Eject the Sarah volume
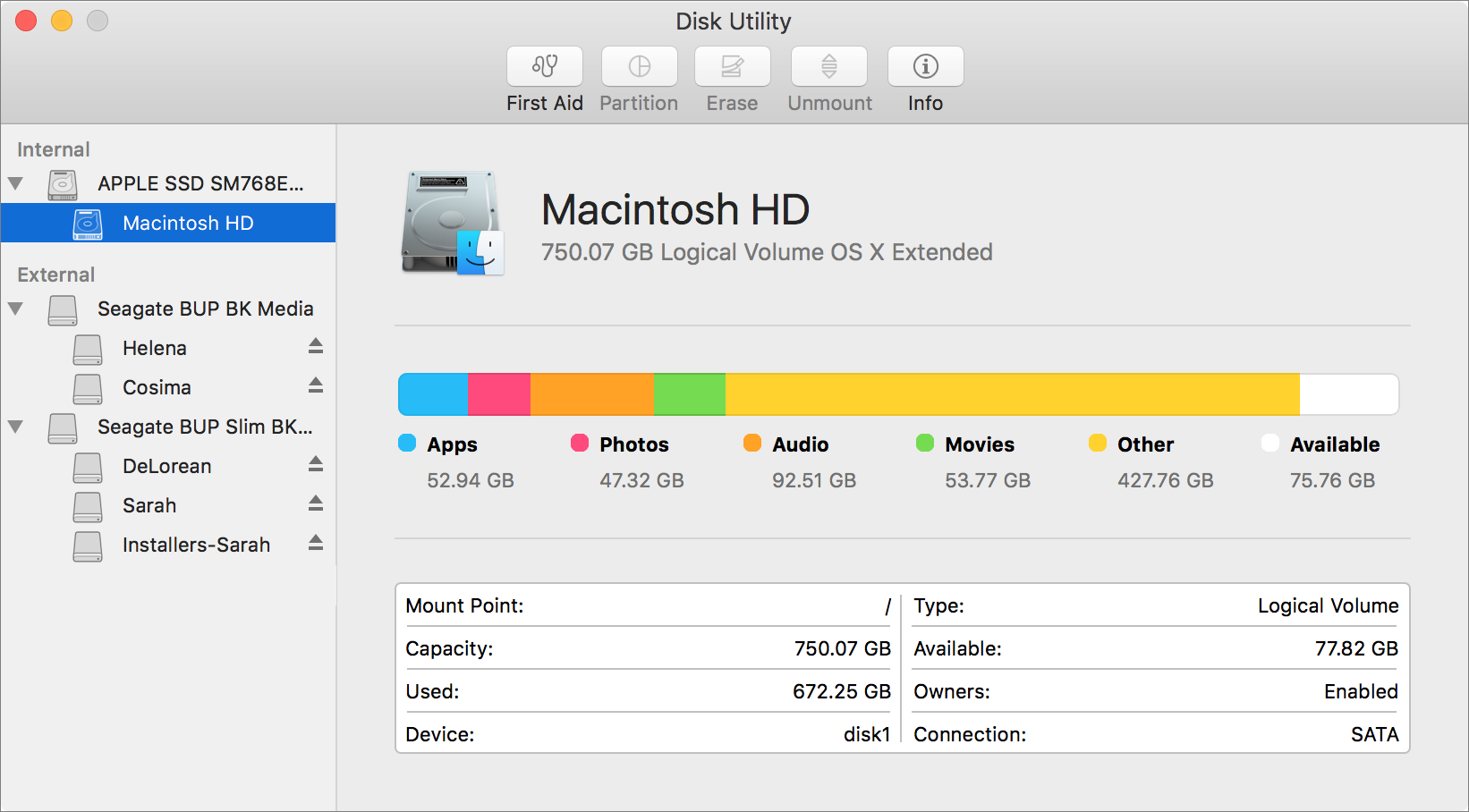 (x=316, y=503)
